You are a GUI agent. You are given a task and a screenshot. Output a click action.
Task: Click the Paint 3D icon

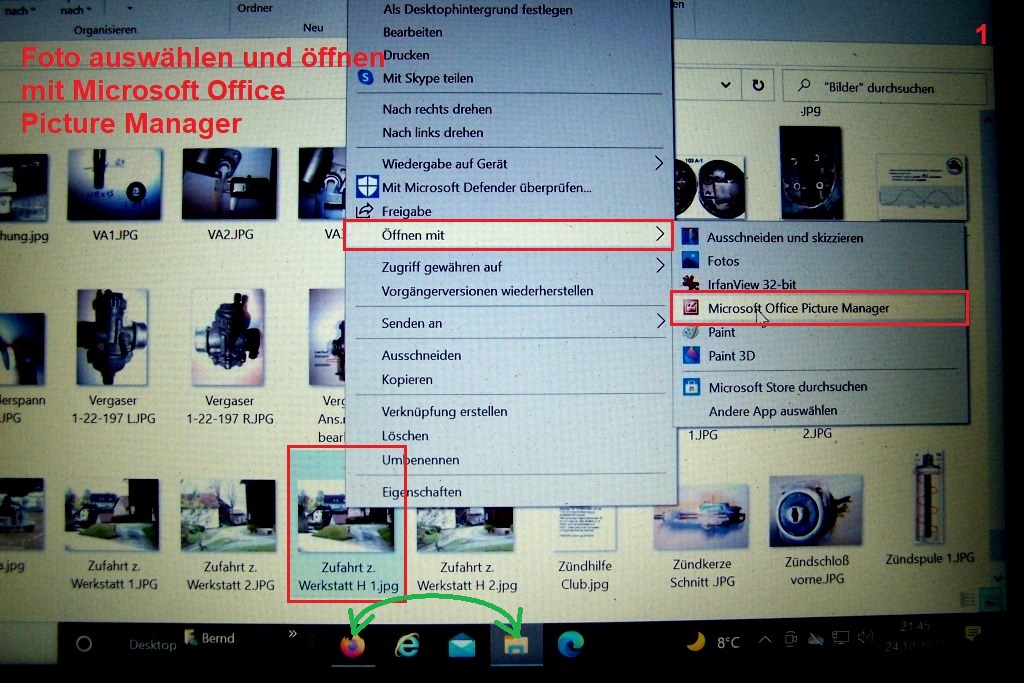pyautogui.click(x=691, y=355)
